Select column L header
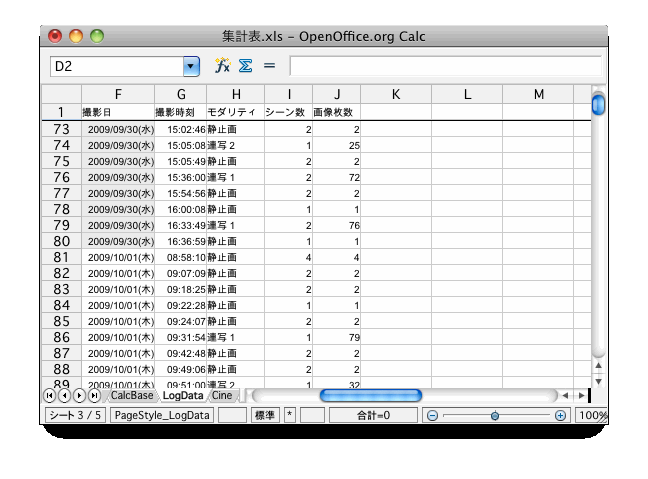 click(x=467, y=94)
